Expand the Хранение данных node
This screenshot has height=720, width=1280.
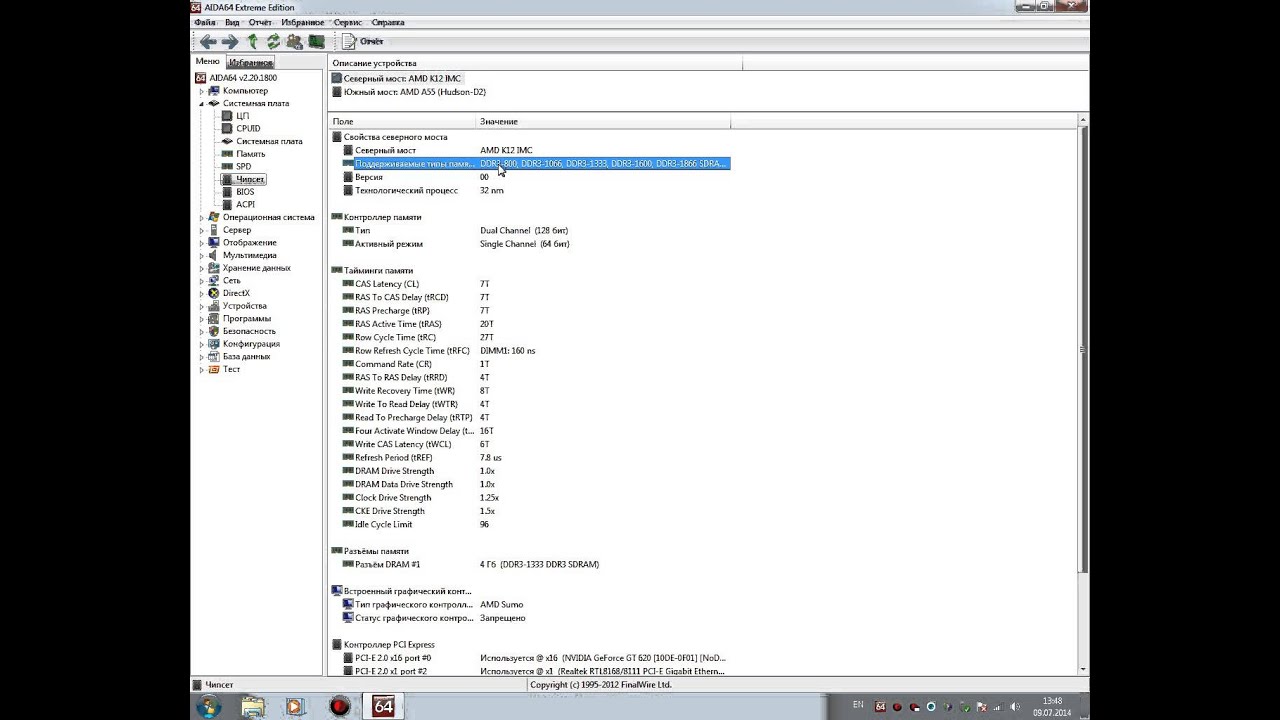[x=201, y=268]
